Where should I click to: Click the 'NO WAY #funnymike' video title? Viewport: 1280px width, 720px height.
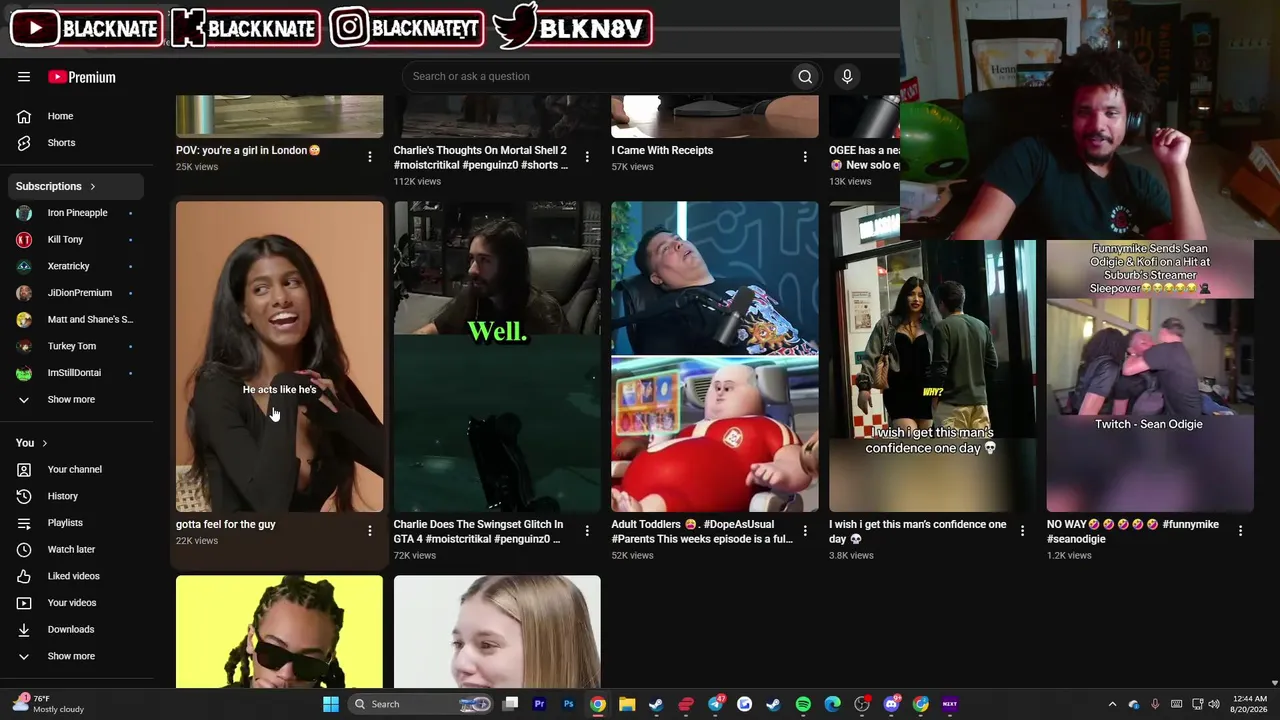pyautogui.click(x=1133, y=531)
